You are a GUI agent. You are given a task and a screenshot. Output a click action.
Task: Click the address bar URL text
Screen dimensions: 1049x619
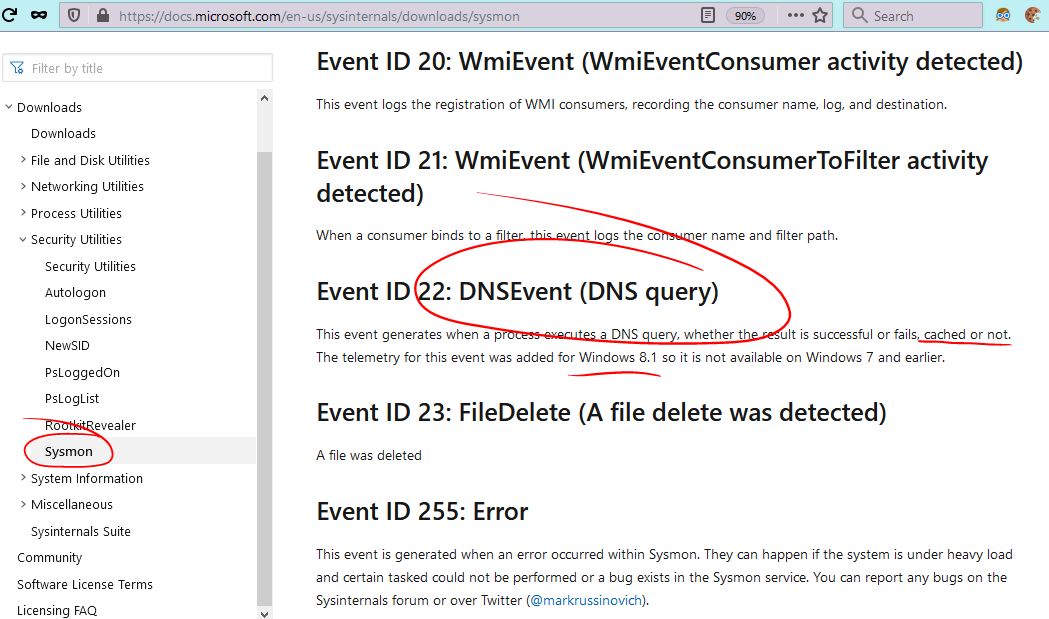(319, 16)
